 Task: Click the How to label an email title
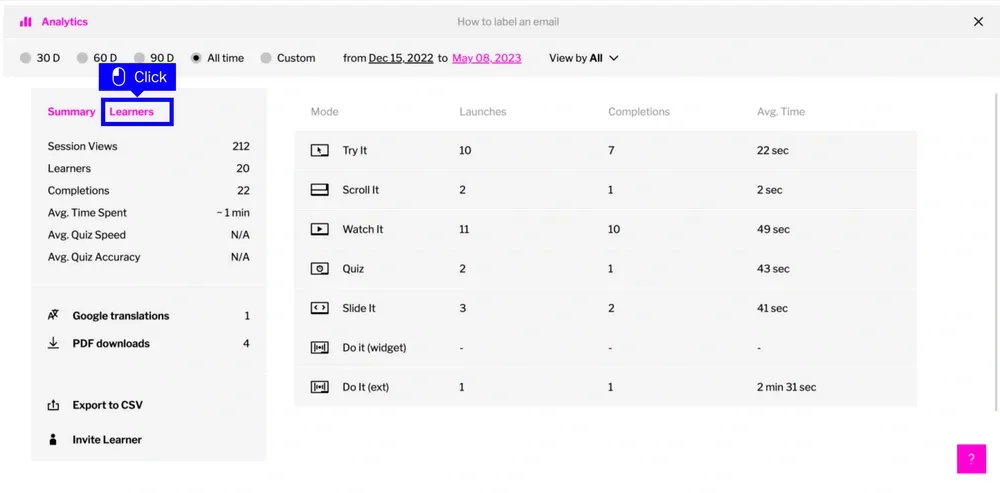508,22
